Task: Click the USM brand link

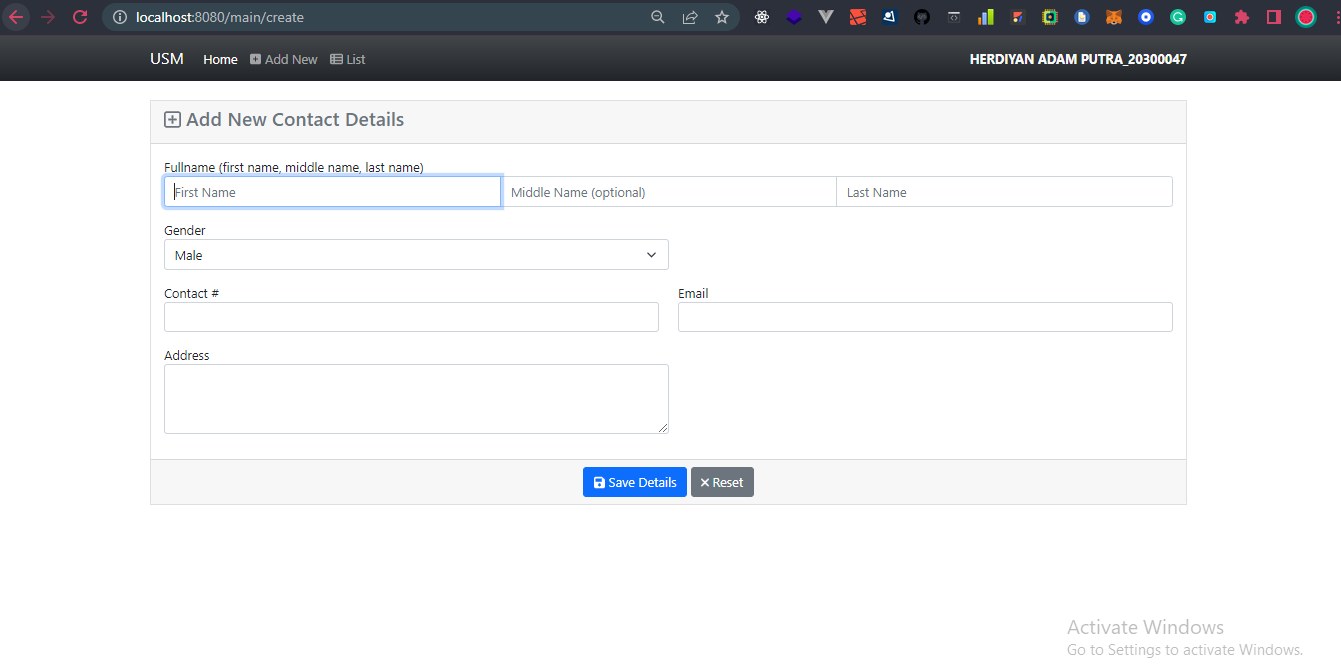Action: point(167,59)
